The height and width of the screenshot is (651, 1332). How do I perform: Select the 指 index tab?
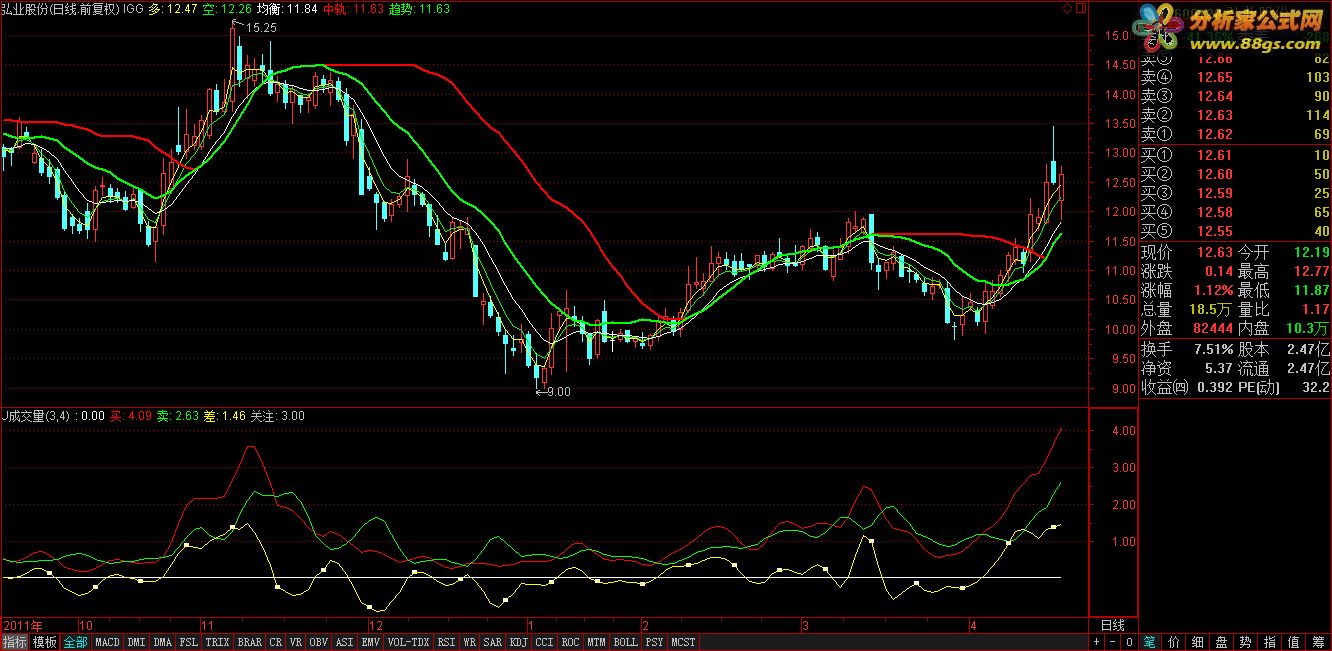pos(1270,642)
